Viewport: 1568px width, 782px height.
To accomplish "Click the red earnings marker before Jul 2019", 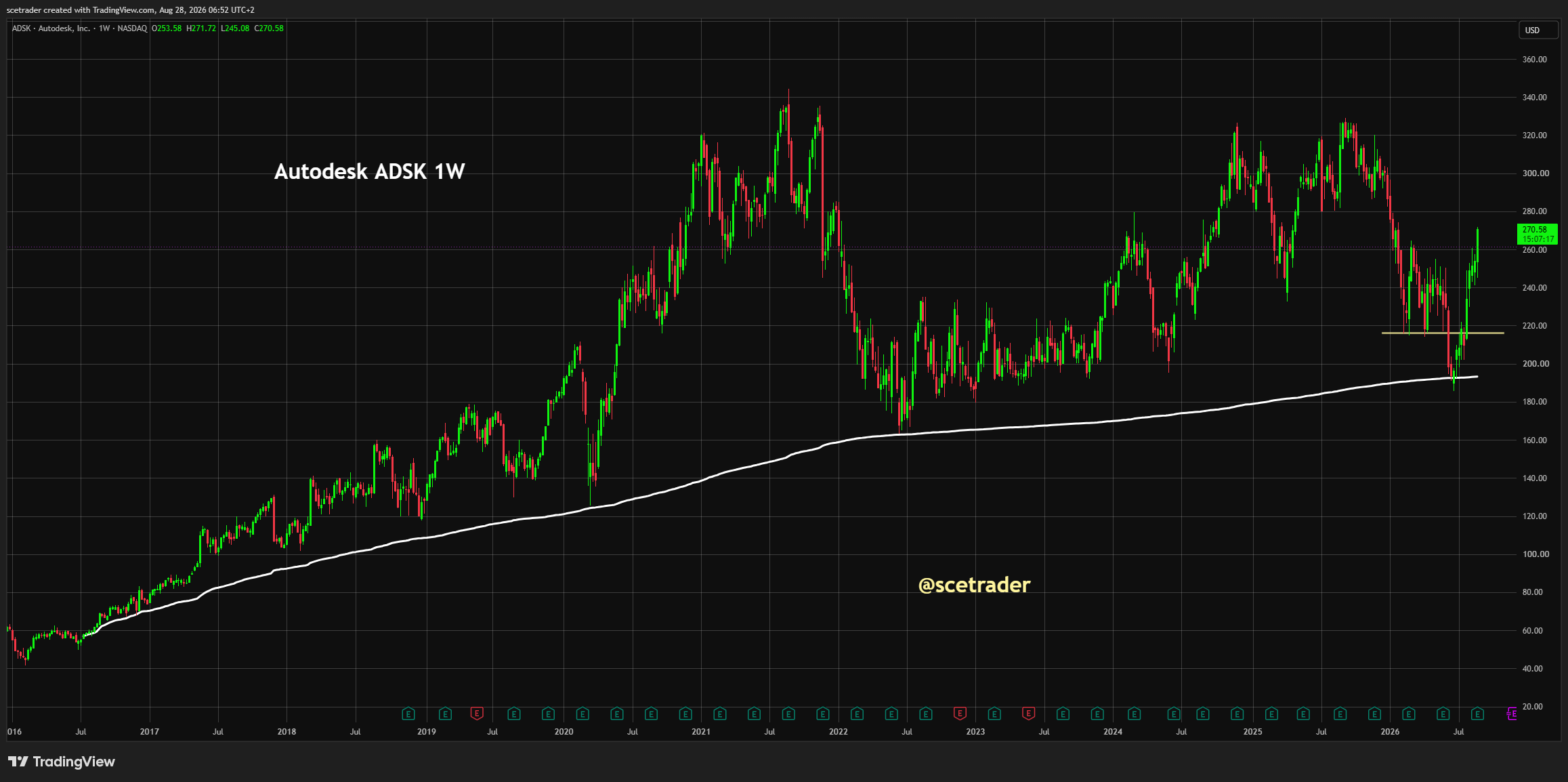I will [x=477, y=714].
